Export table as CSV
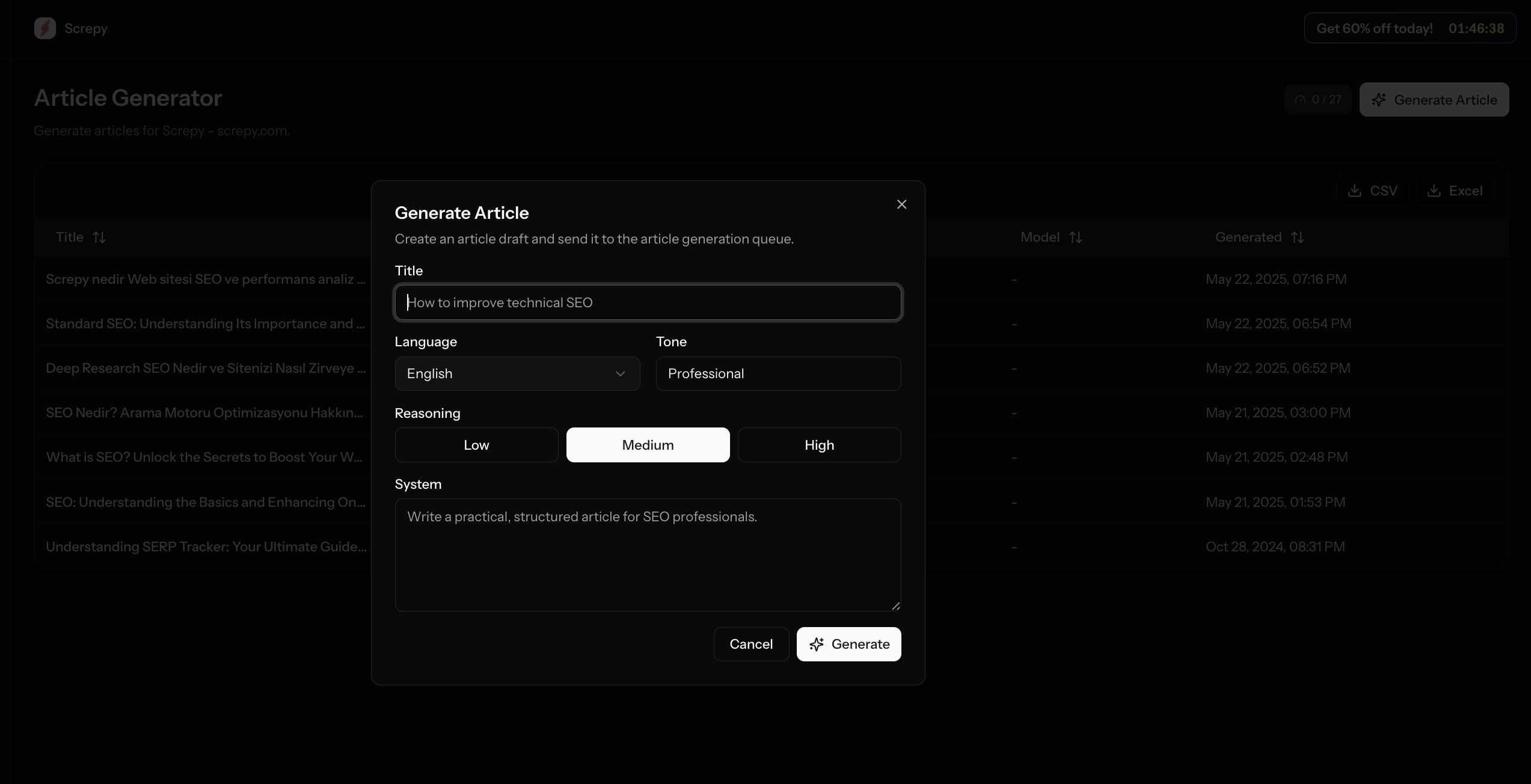 point(1372,191)
